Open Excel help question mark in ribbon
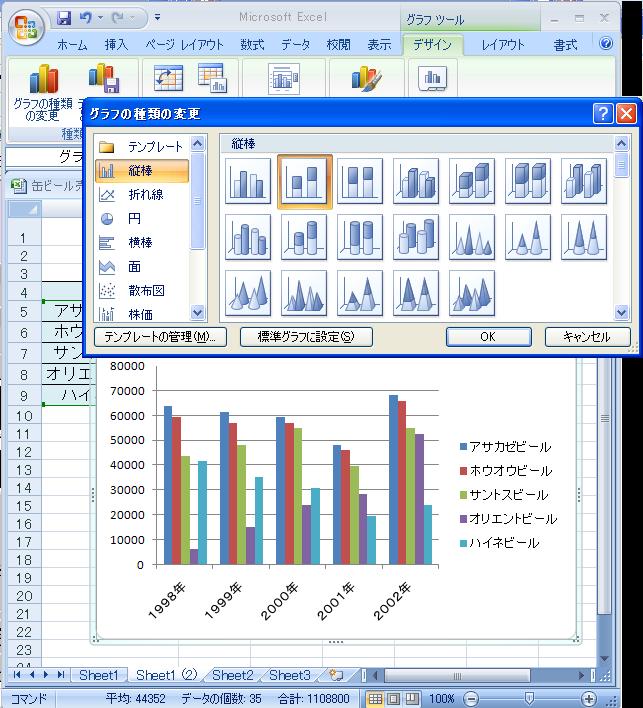 pyautogui.click(x=606, y=43)
